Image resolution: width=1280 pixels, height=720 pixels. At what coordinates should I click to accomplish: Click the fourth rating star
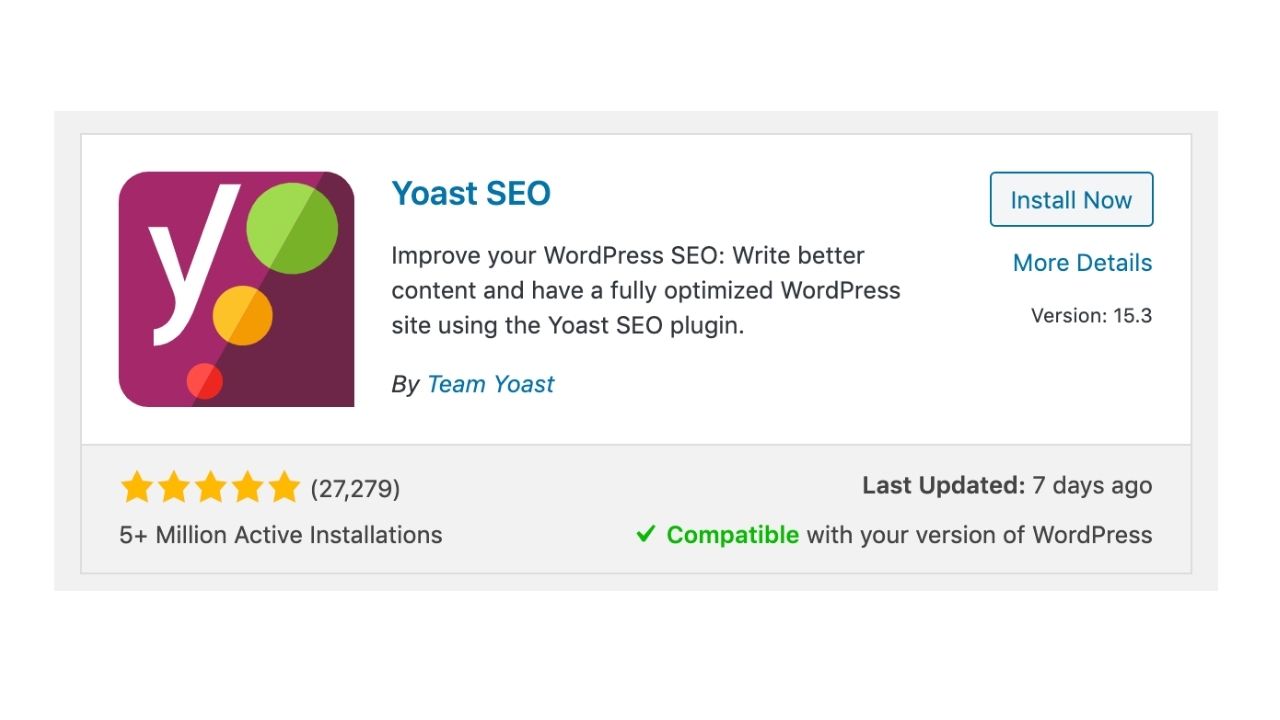(247, 487)
